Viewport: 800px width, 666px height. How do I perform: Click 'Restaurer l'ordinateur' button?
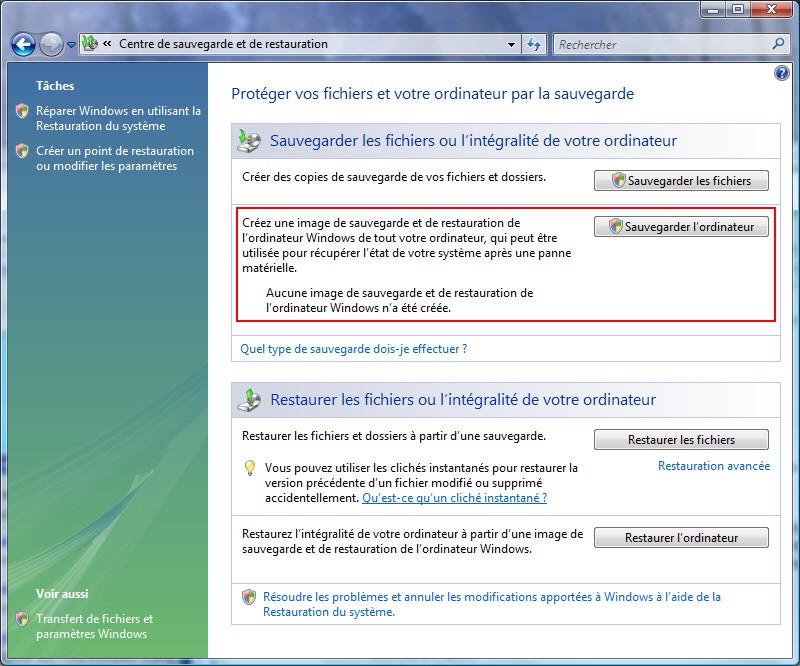click(681, 538)
